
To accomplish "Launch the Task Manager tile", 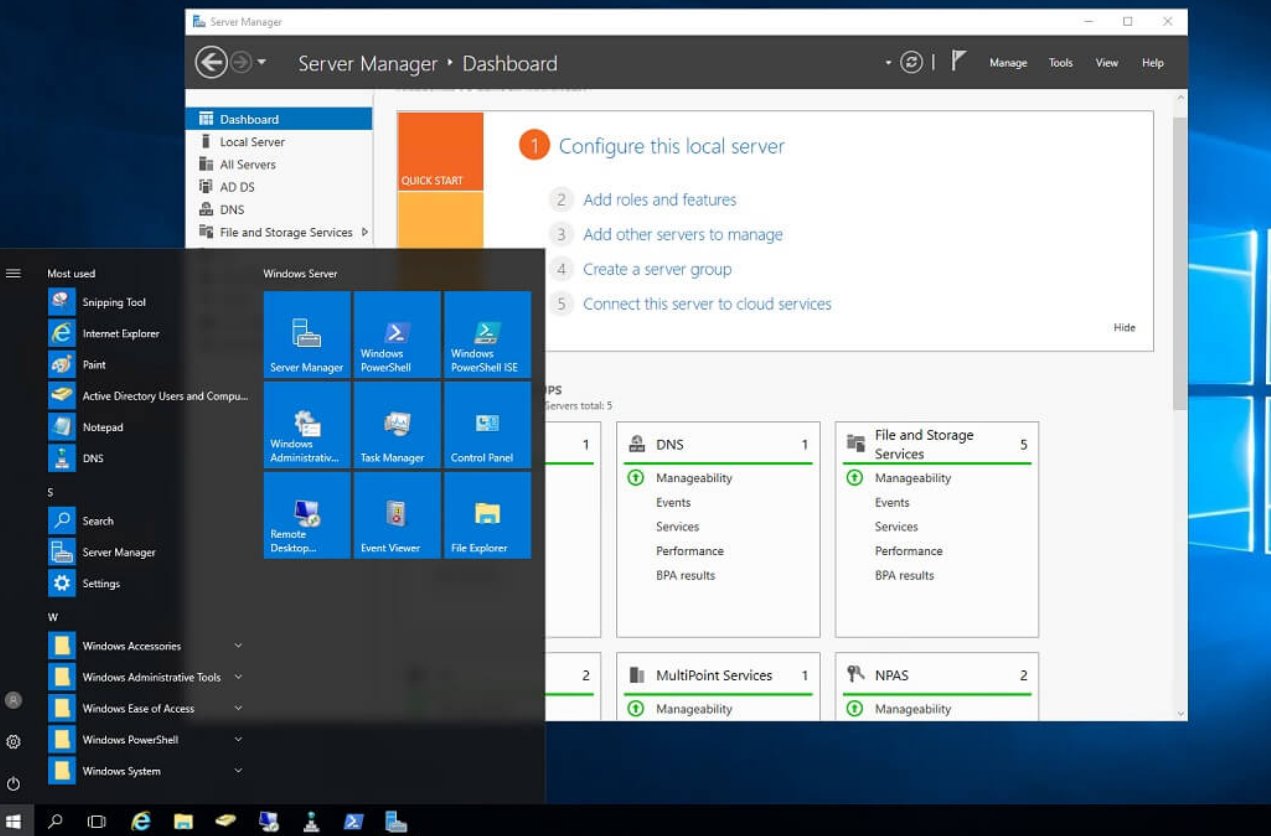I will pos(396,425).
